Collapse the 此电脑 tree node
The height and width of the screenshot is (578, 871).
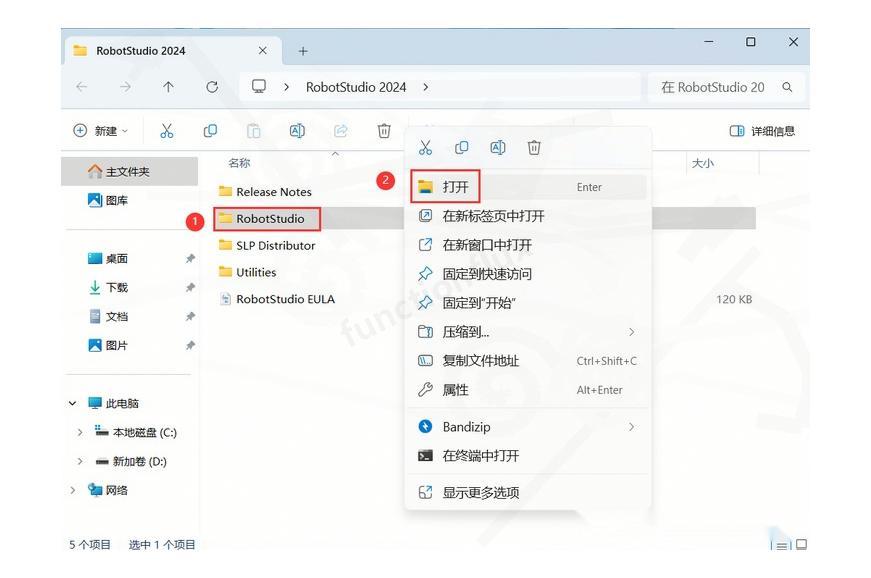tap(72, 403)
